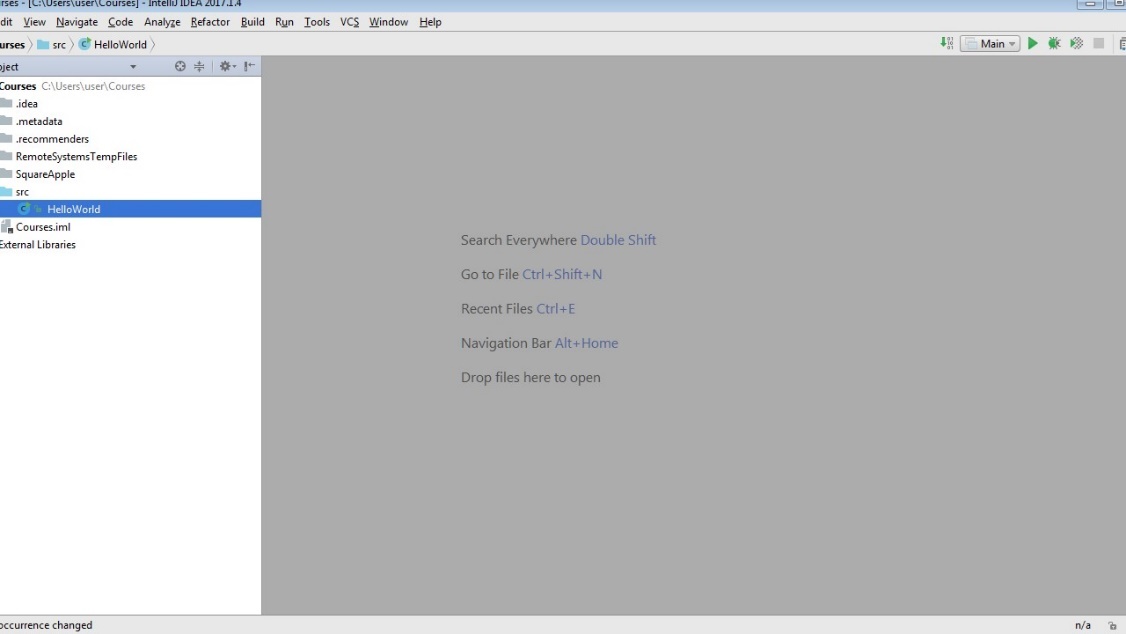Run Main with coverage icon

click(1077, 44)
